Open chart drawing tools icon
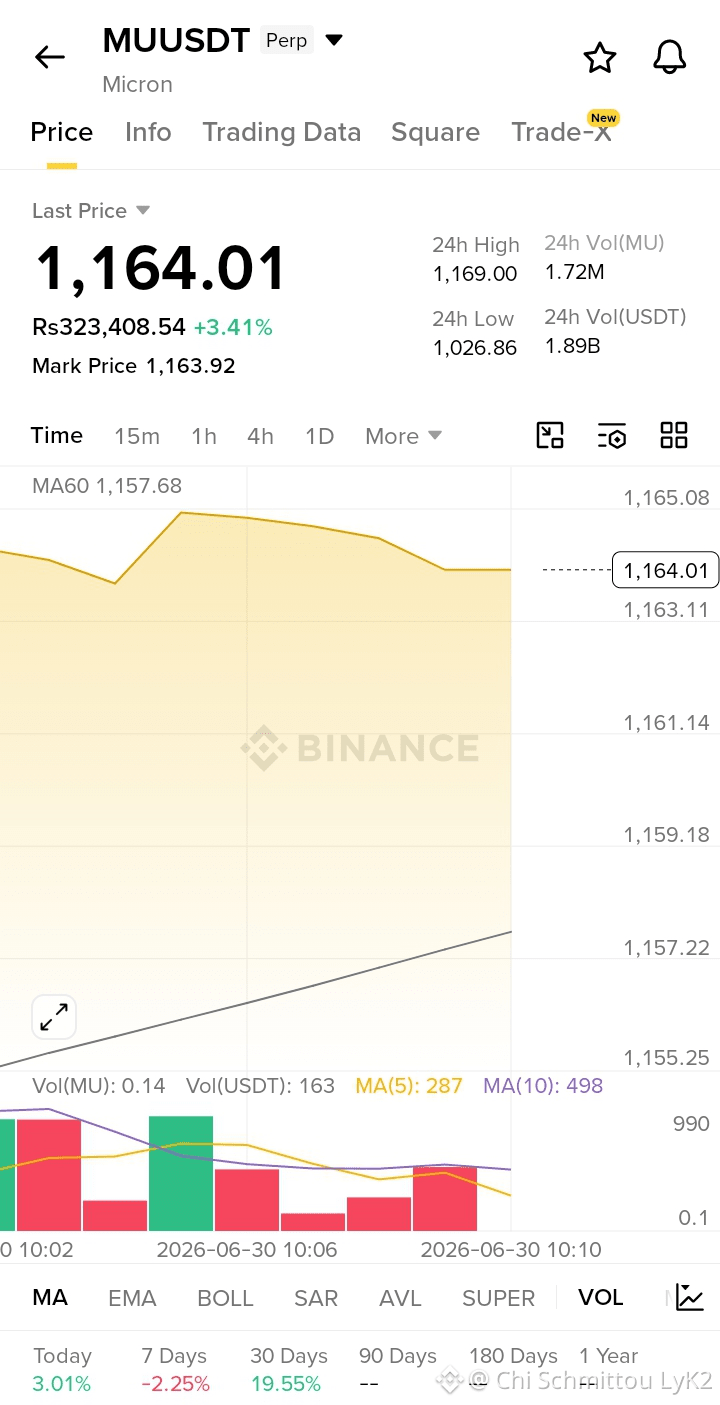The height and width of the screenshot is (1405, 720). (550, 435)
